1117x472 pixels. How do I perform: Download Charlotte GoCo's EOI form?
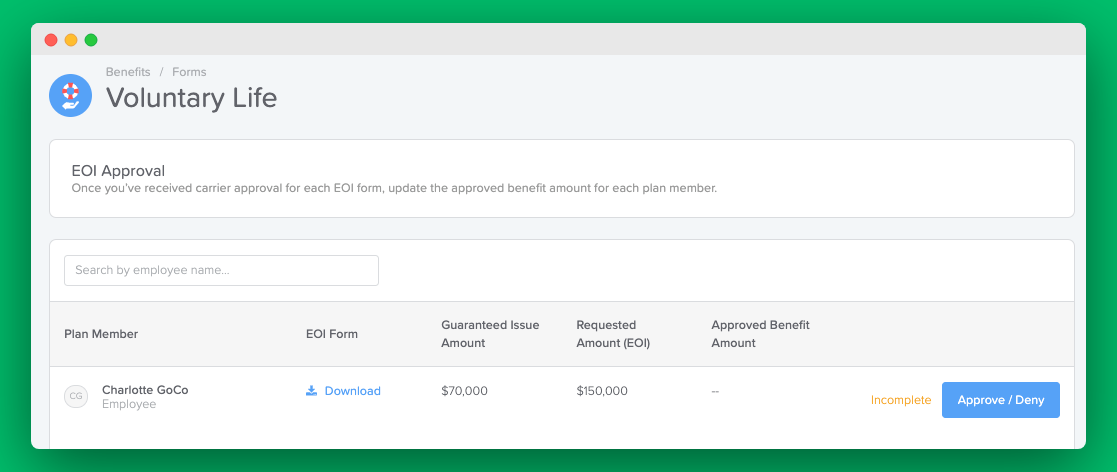343,391
